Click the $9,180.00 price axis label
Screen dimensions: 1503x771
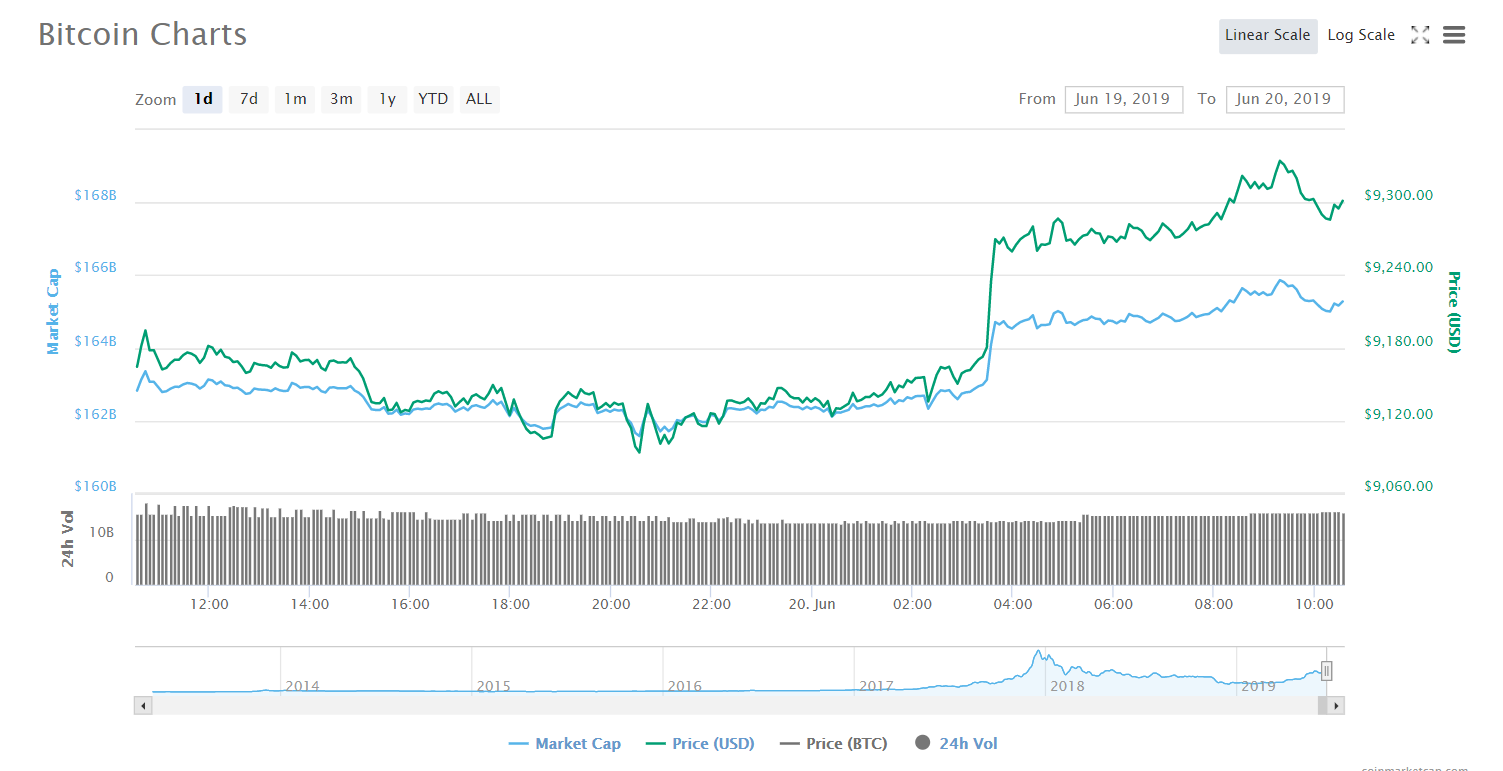[1398, 341]
